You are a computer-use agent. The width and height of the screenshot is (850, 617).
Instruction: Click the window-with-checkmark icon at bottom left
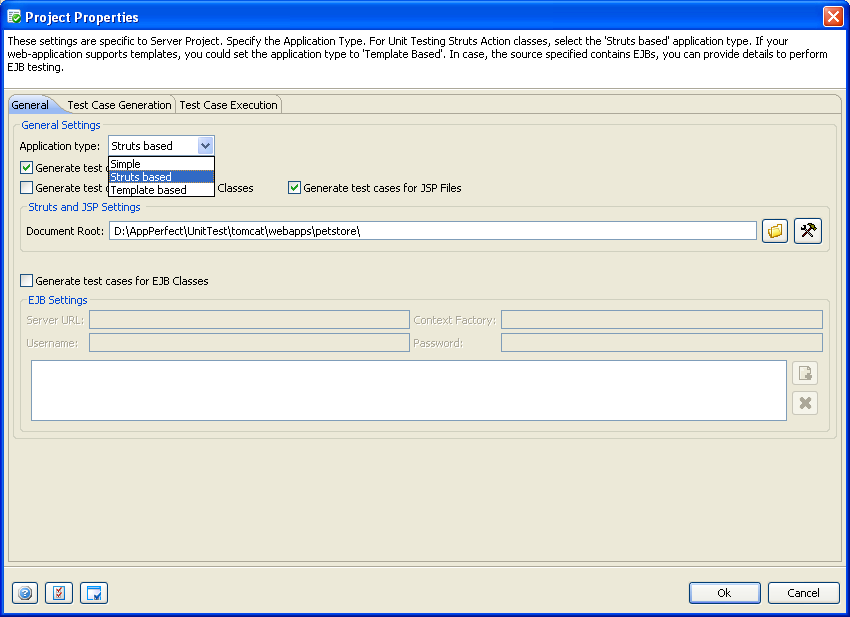(x=94, y=593)
